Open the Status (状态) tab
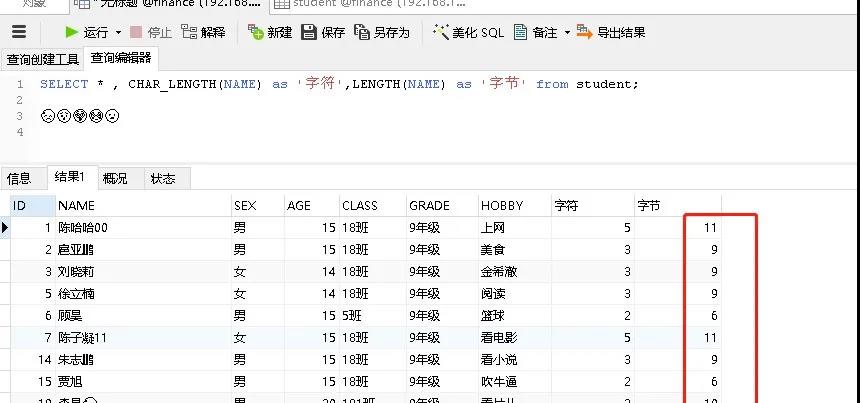Image resolution: width=860 pixels, height=403 pixels. pyautogui.click(x=163, y=179)
